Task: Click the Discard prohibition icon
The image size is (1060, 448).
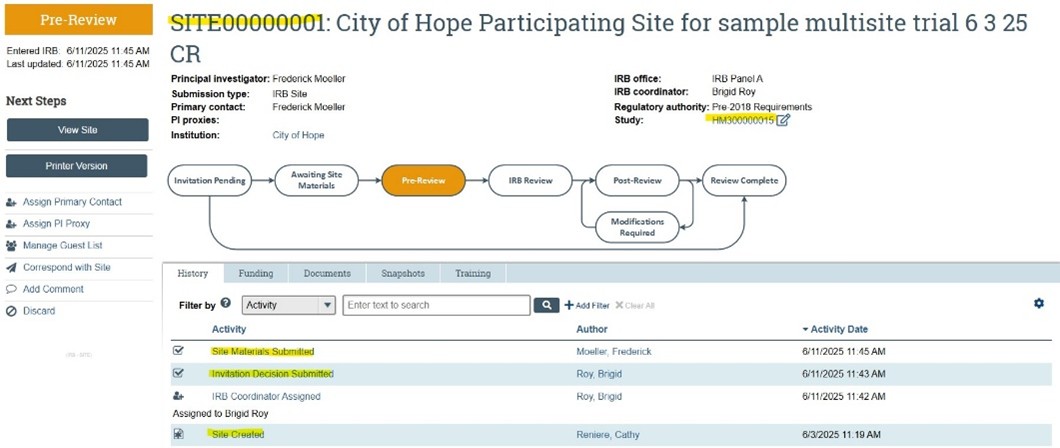Action: tap(12, 312)
